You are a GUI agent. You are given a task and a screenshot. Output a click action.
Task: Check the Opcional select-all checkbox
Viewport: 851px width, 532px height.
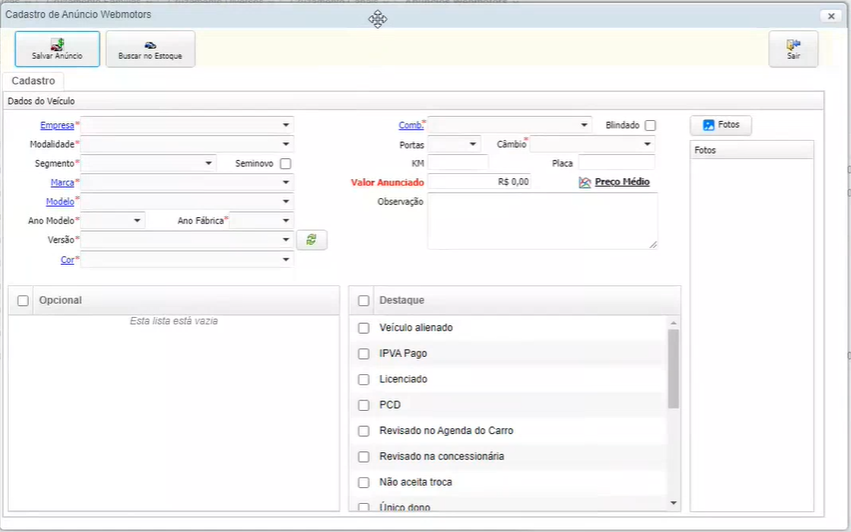[23, 301]
